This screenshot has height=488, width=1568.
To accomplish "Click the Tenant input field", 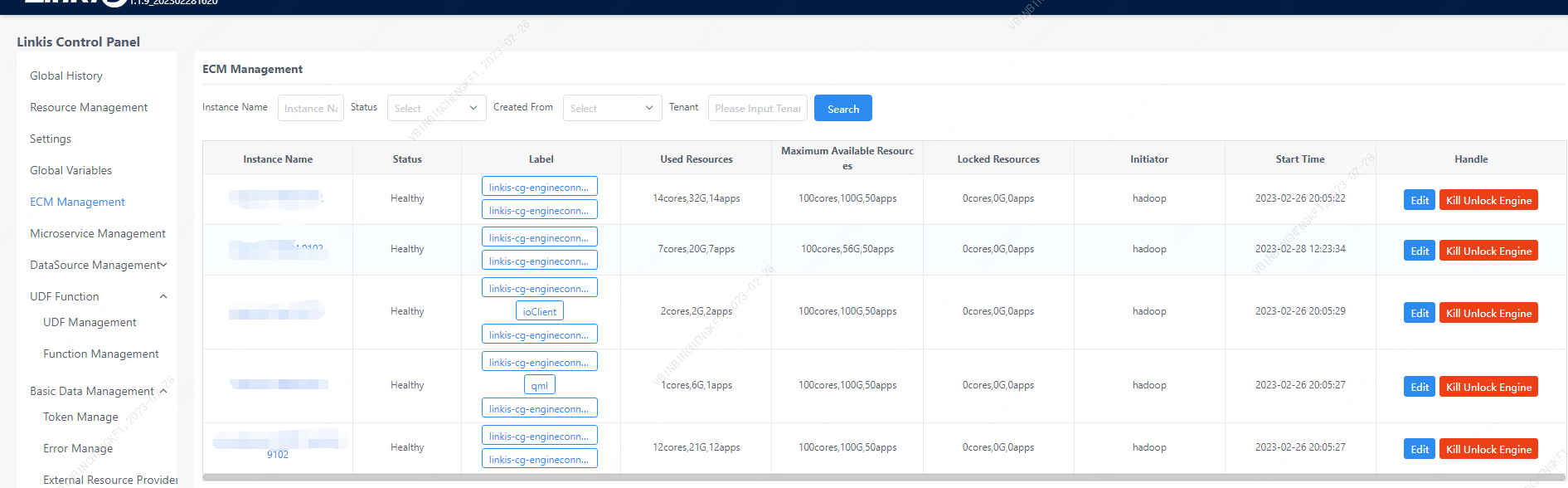I will click(757, 109).
